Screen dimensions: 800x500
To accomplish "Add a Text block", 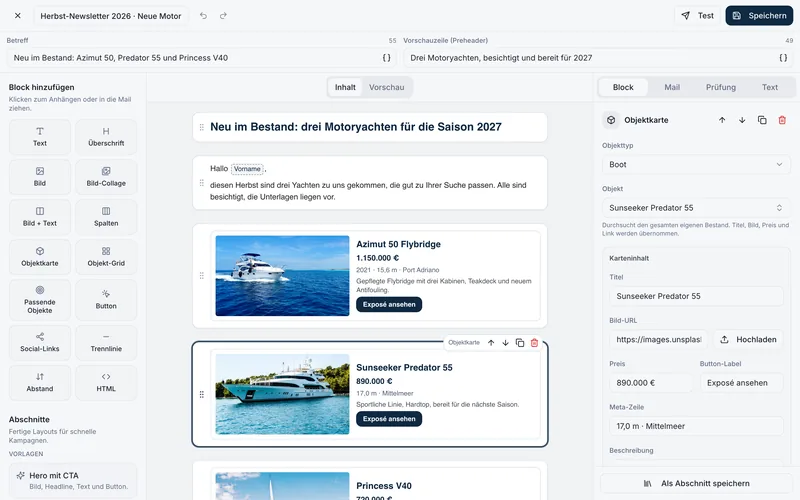I will pos(40,137).
